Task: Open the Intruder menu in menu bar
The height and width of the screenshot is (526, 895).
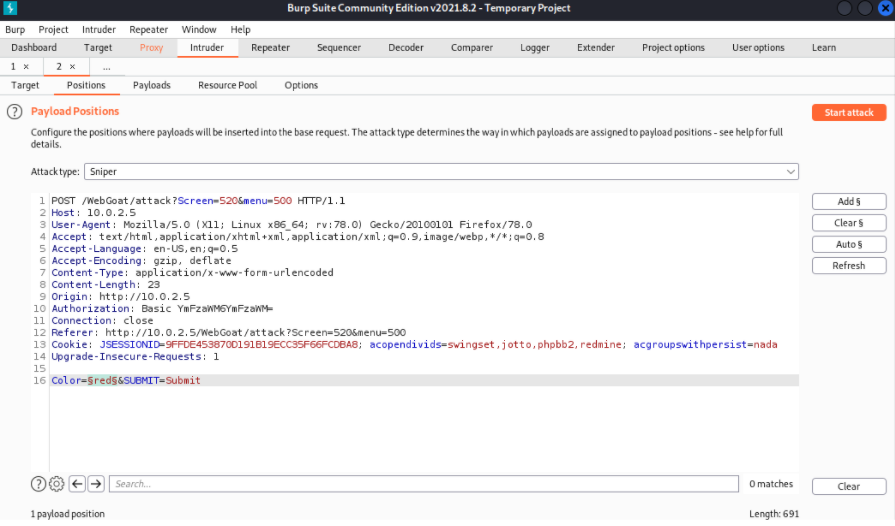Action: click(x=99, y=30)
